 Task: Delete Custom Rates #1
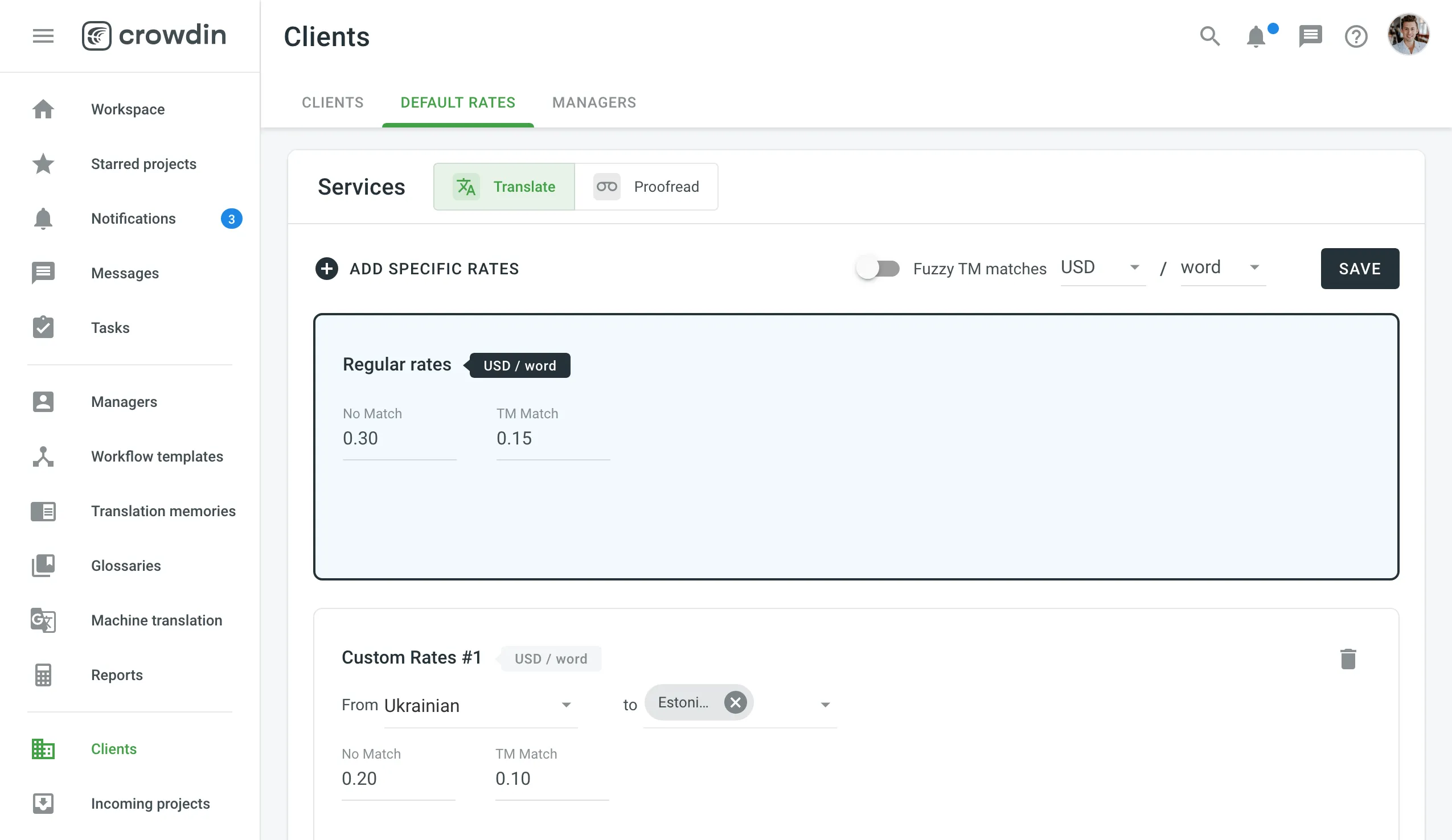(x=1348, y=658)
